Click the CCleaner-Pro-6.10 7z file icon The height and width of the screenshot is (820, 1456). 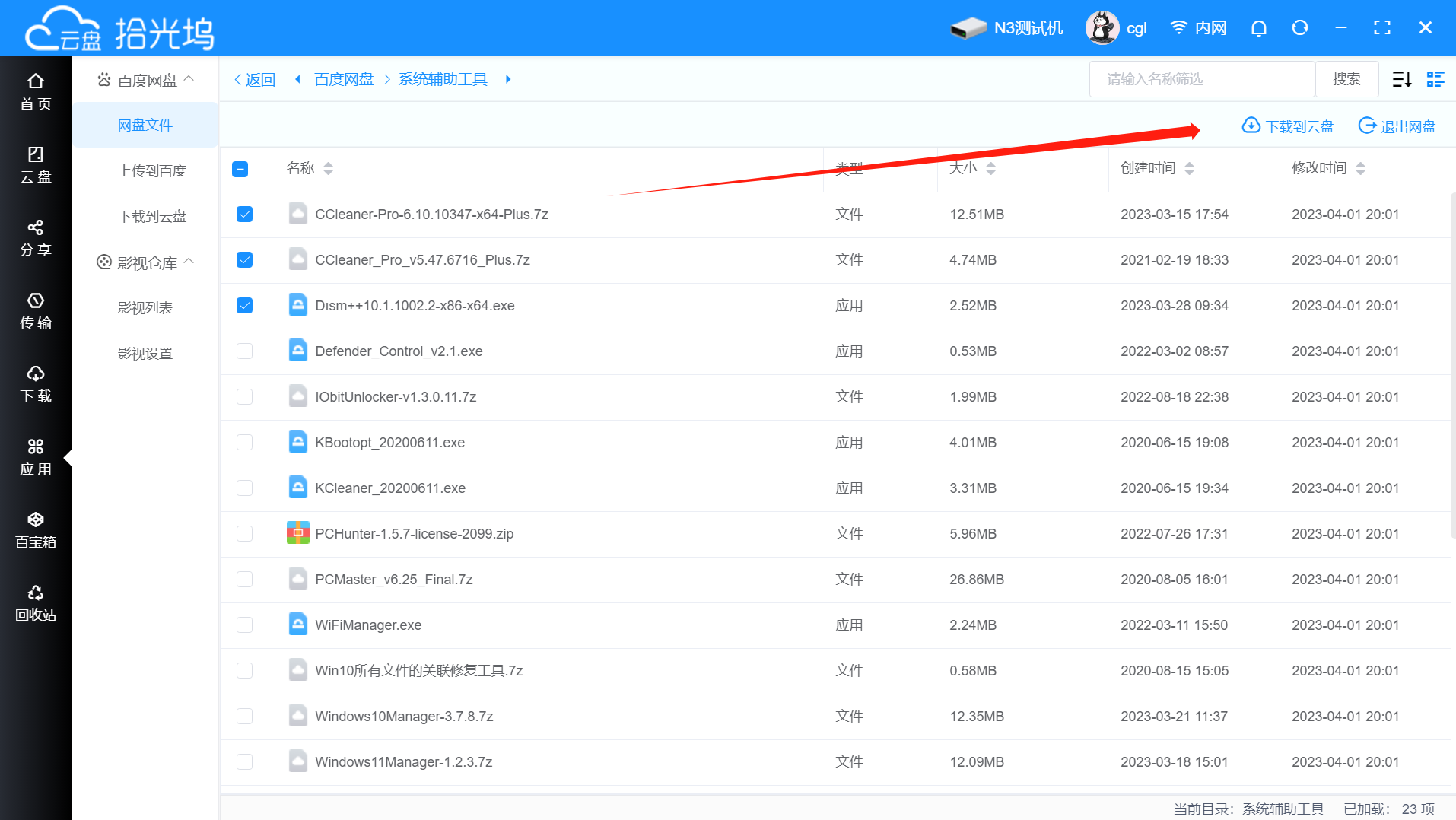[x=298, y=214]
